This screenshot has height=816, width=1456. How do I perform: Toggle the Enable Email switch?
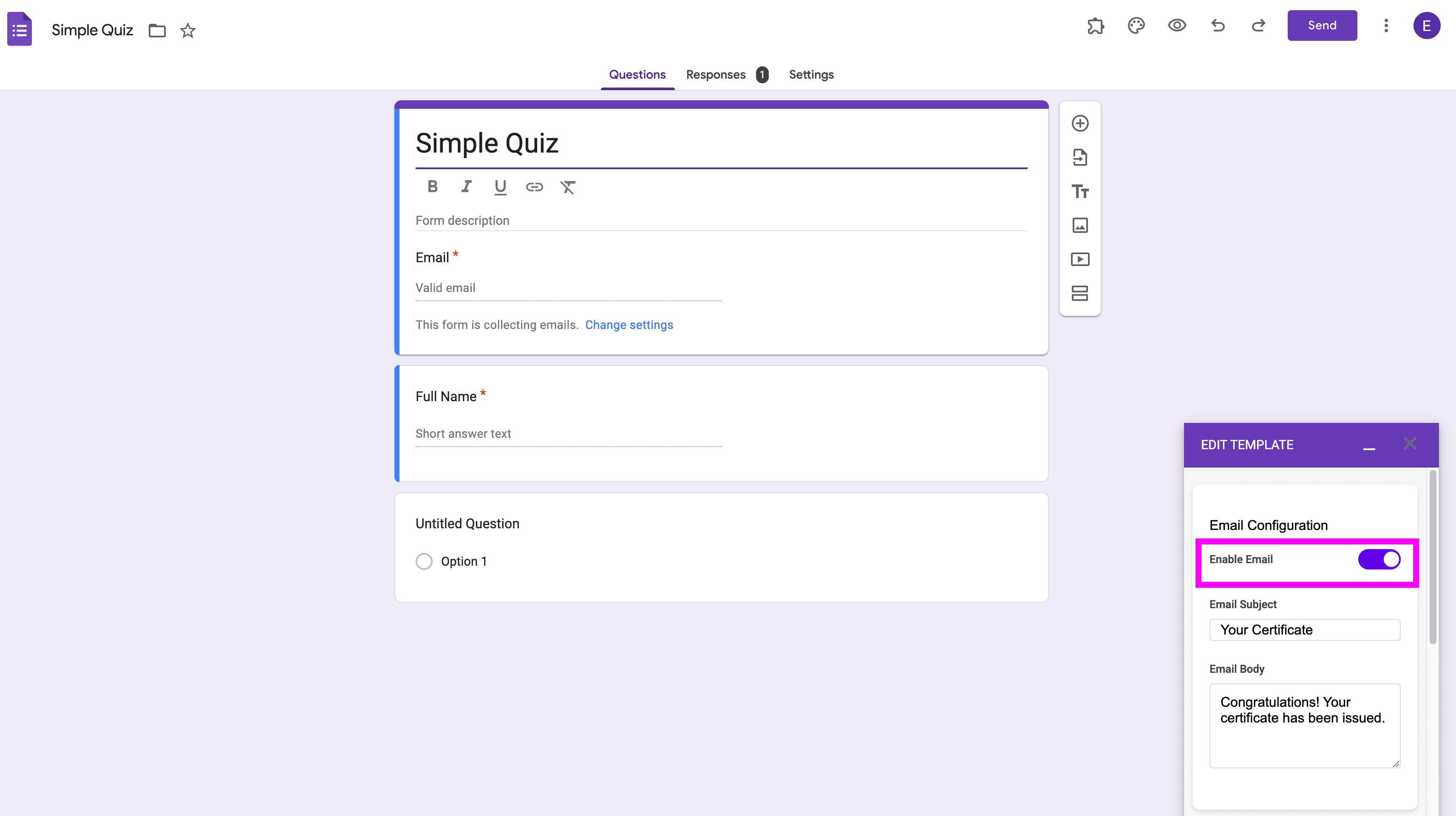[x=1379, y=559]
